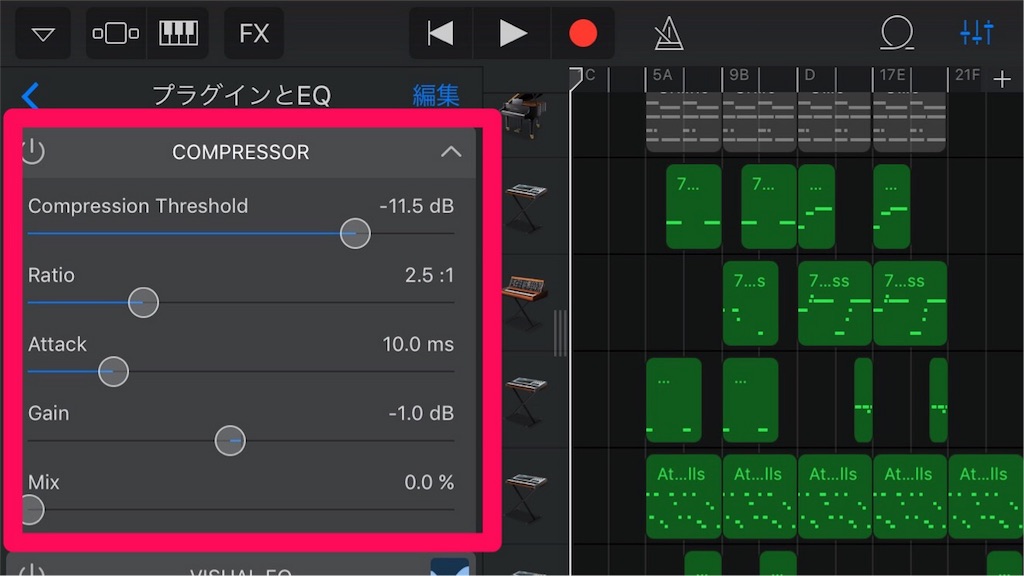Open the FX panel
The height and width of the screenshot is (576, 1024).
[254, 33]
